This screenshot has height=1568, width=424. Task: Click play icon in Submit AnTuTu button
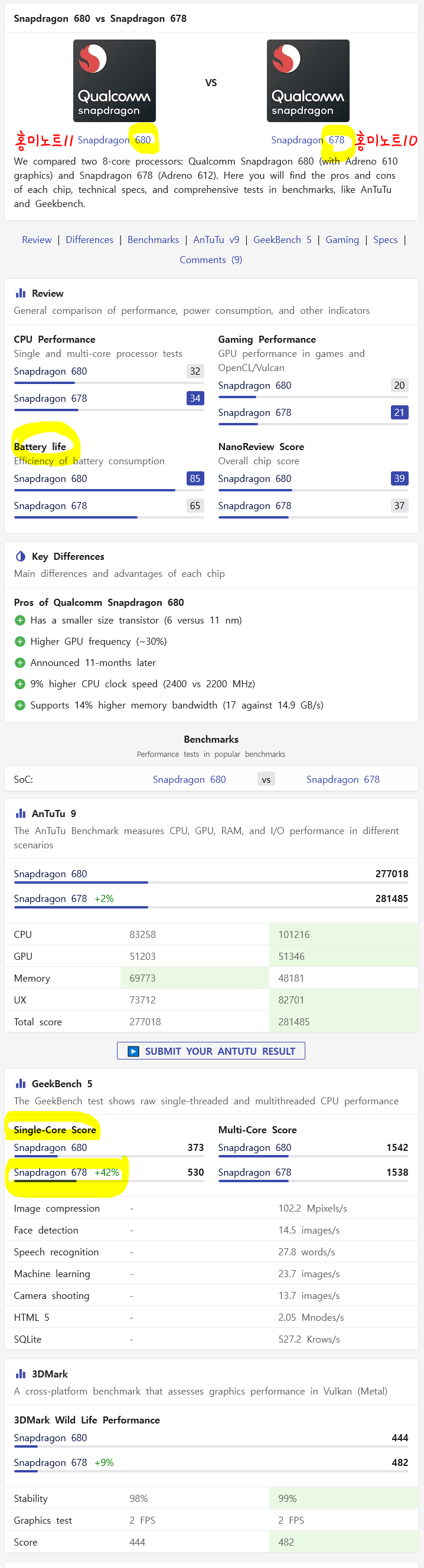[133, 1051]
